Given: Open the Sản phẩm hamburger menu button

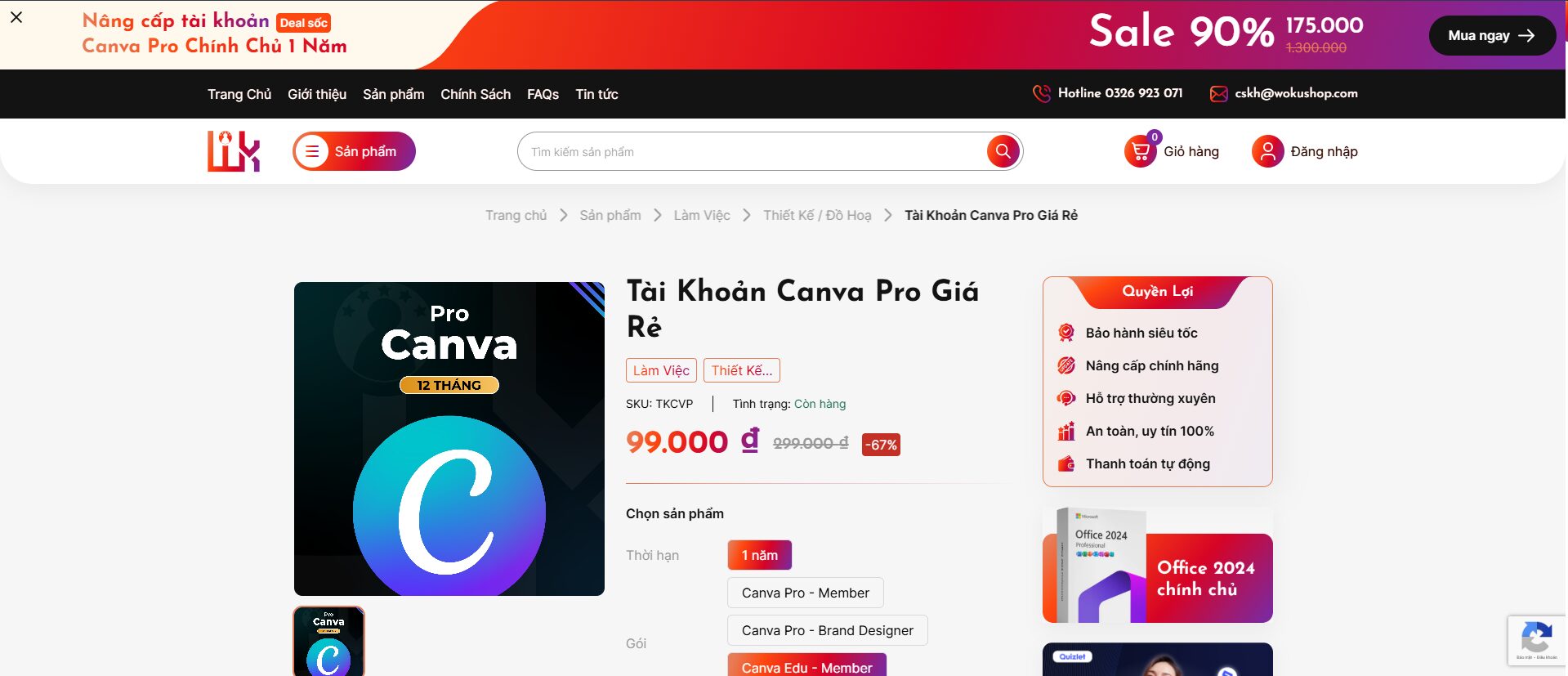Looking at the screenshot, I should pyautogui.click(x=354, y=151).
